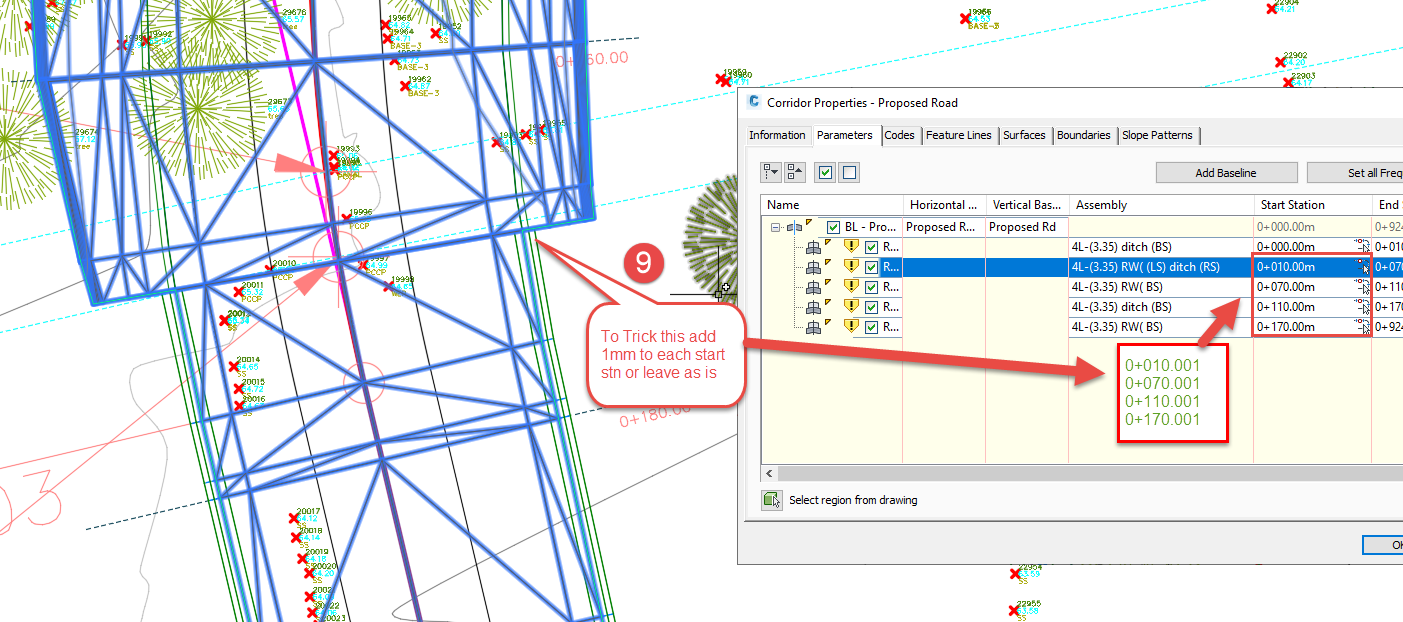Image resolution: width=1403 pixels, height=622 pixels.
Task: Switch to the Surfaces tab
Action: [x=1025, y=135]
